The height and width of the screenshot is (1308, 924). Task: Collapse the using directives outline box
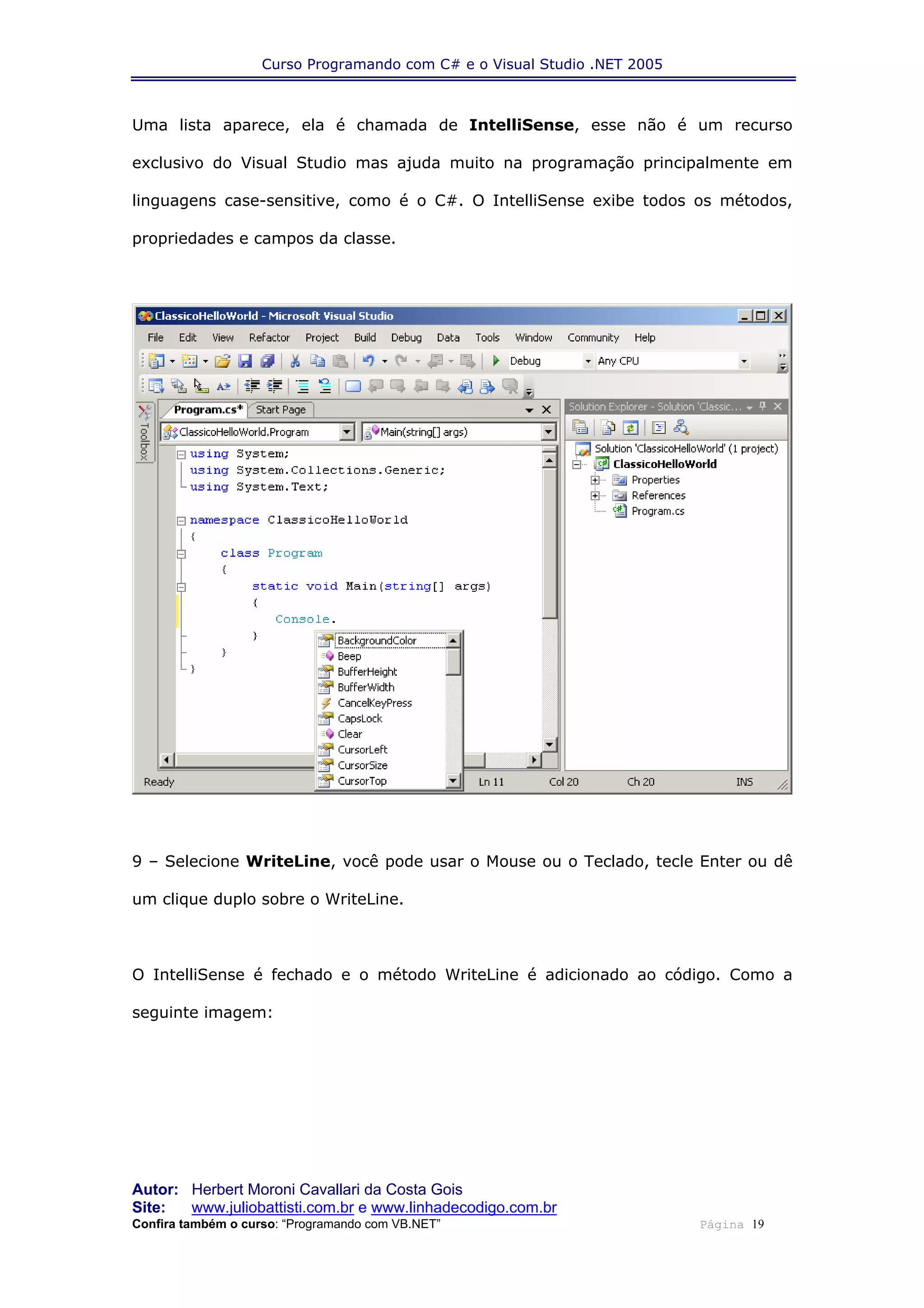pyautogui.click(x=181, y=455)
